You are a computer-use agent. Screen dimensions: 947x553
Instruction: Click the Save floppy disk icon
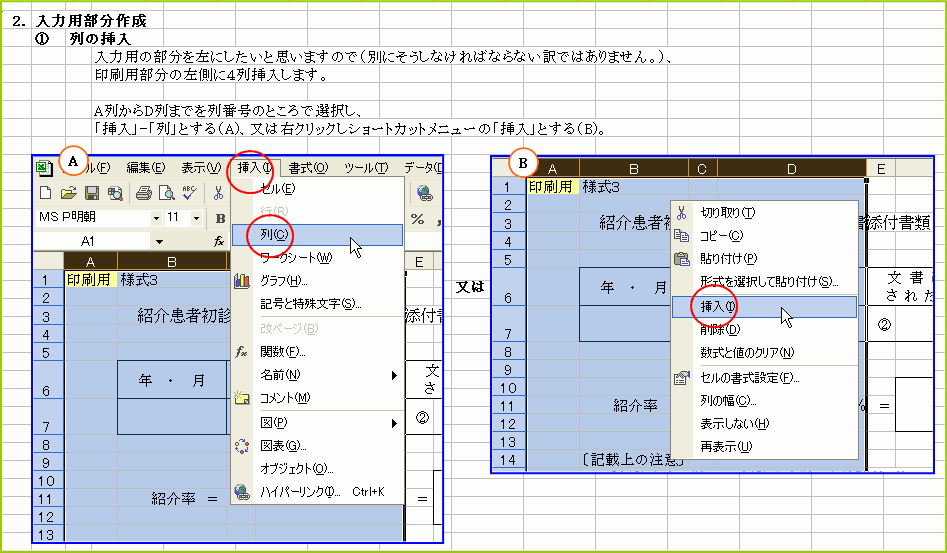pos(92,193)
